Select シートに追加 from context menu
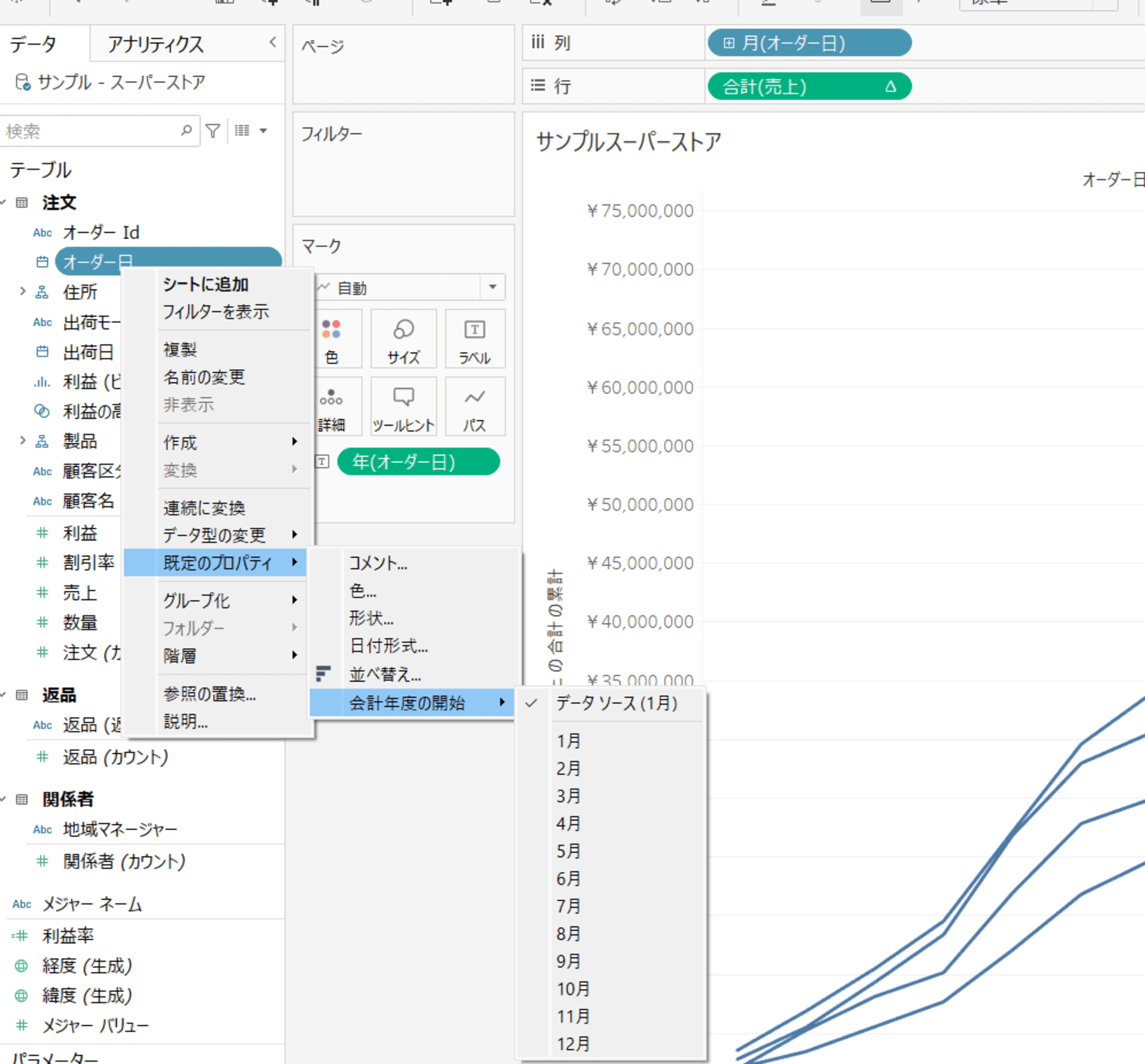 (x=218, y=285)
